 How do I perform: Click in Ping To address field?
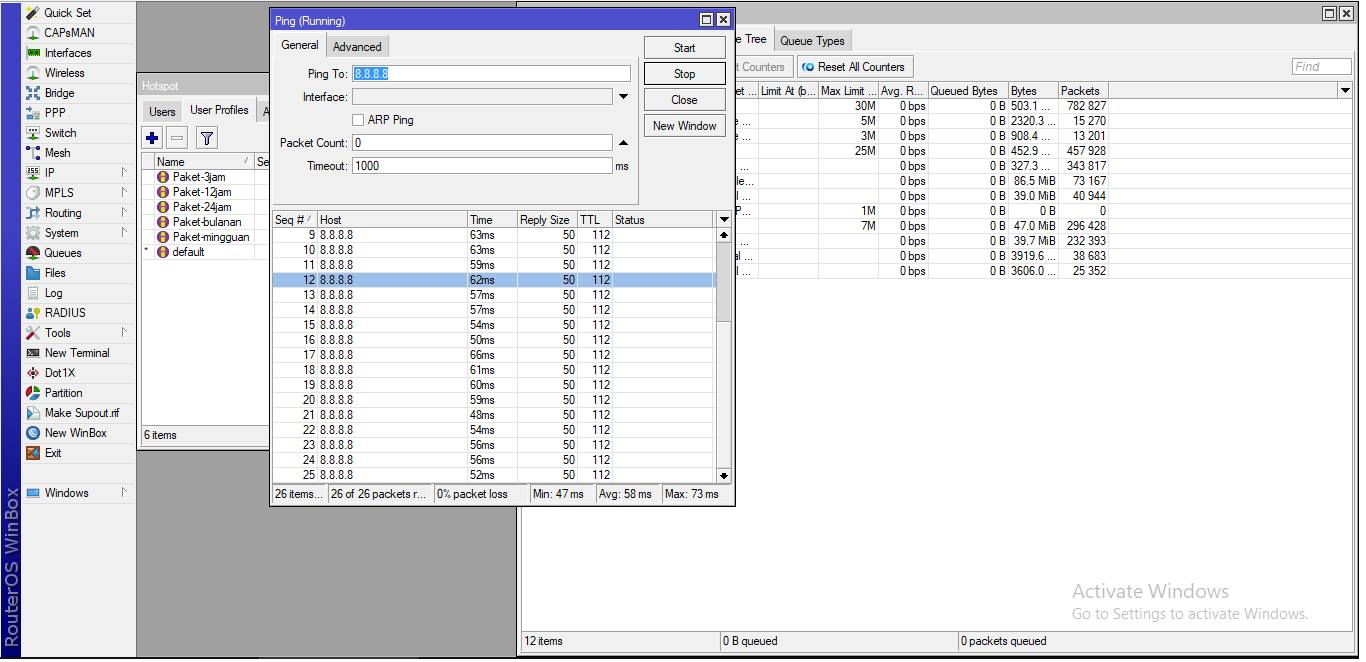(x=491, y=74)
